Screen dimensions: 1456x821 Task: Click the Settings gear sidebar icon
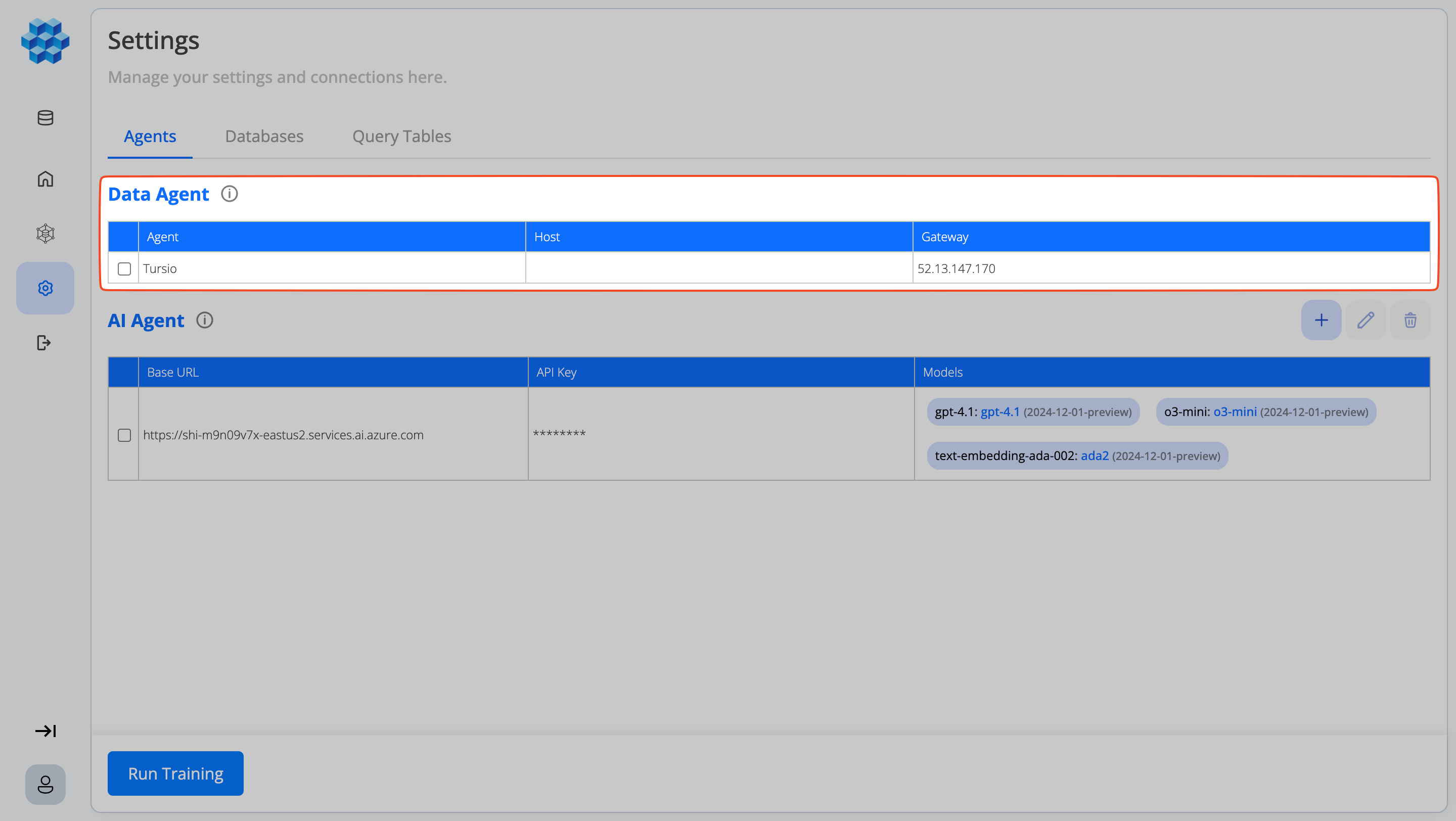[x=45, y=288]
